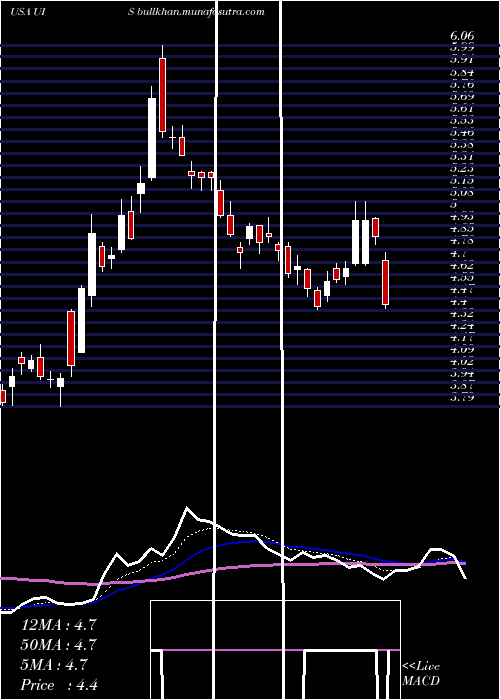Select the 4.7 price axis label
Screen dimensions: 500x700
point(458,254)
